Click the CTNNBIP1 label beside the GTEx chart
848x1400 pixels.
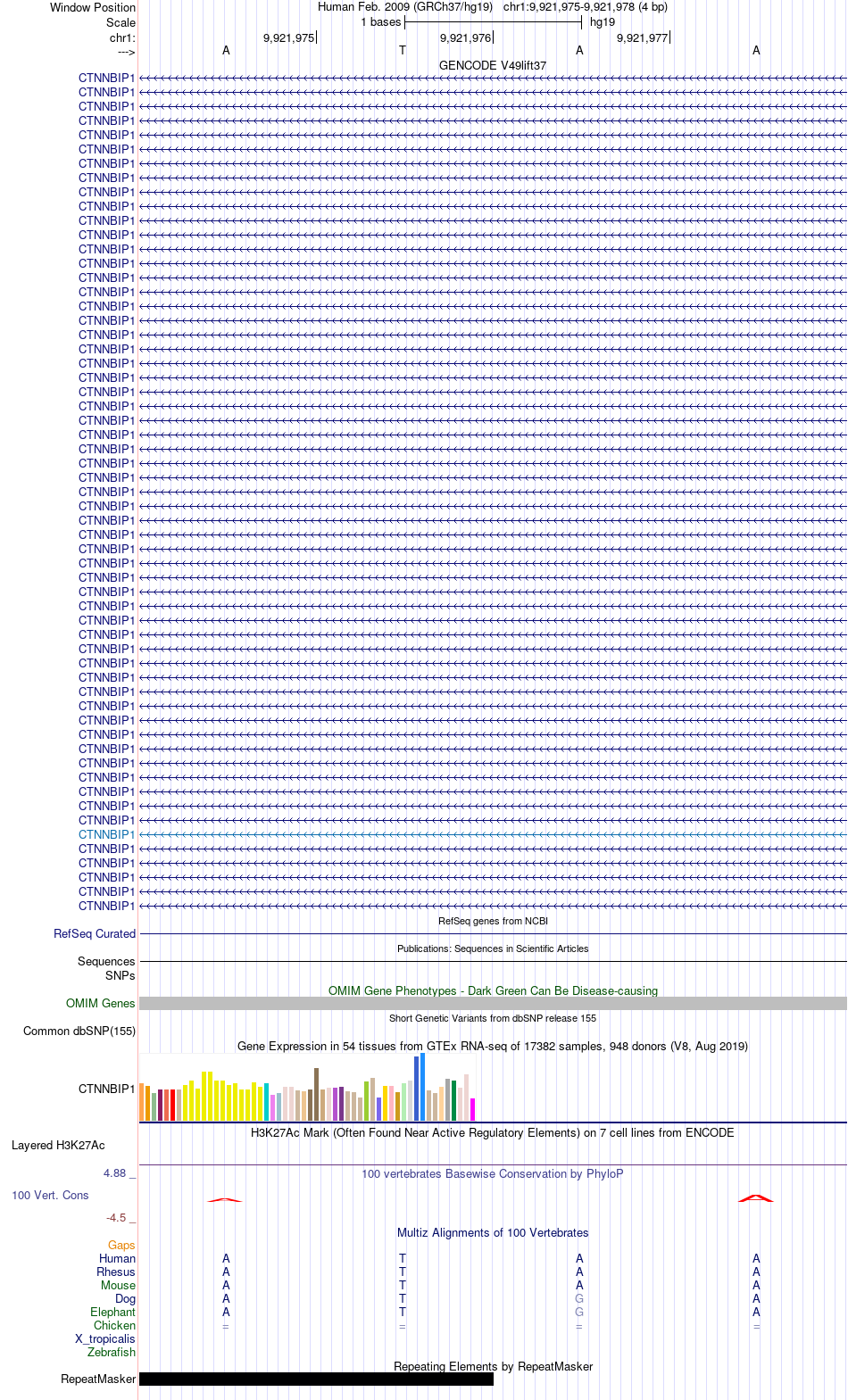click(x=106, y=1089)
